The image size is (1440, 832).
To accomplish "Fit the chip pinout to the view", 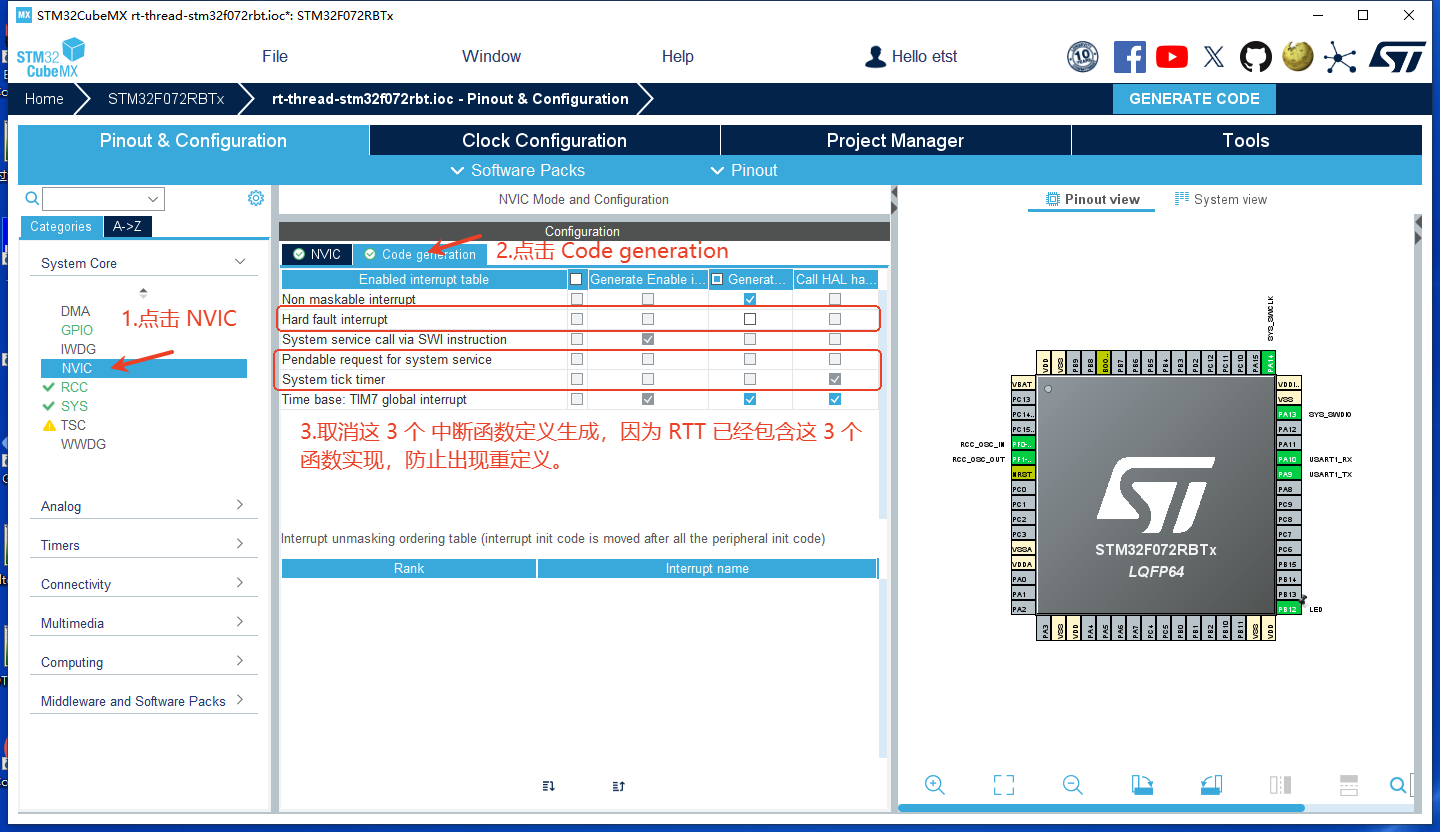I will click(x=1004, y=785).
